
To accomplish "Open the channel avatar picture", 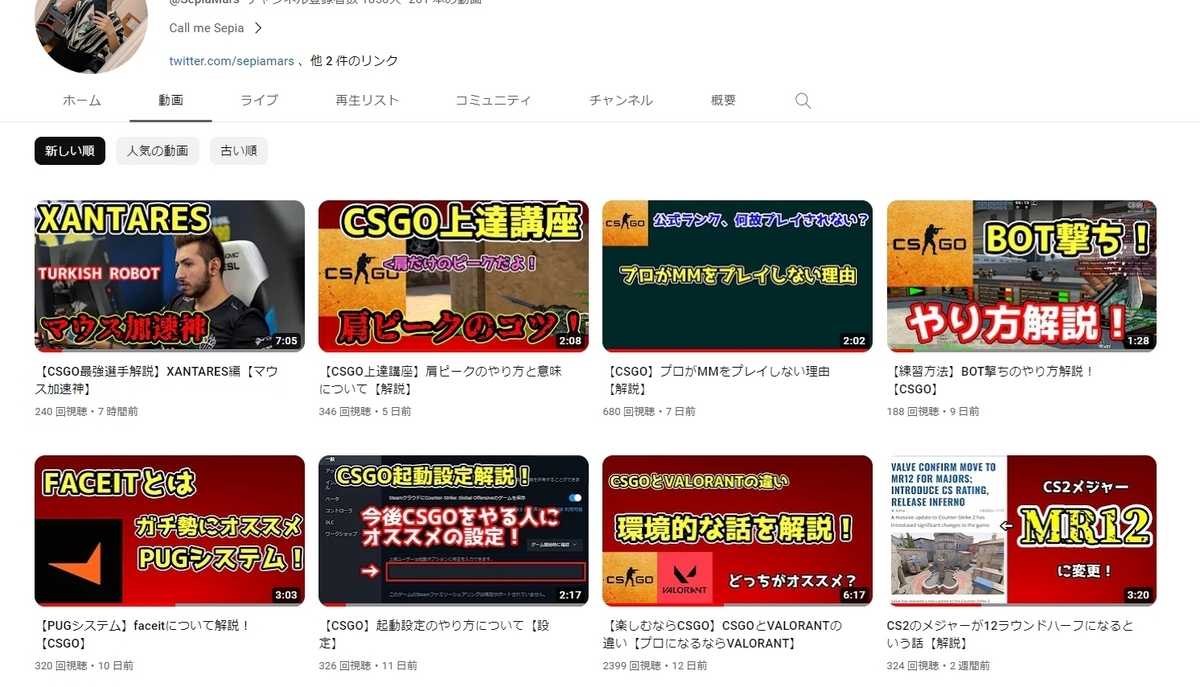I will [91, 30].
